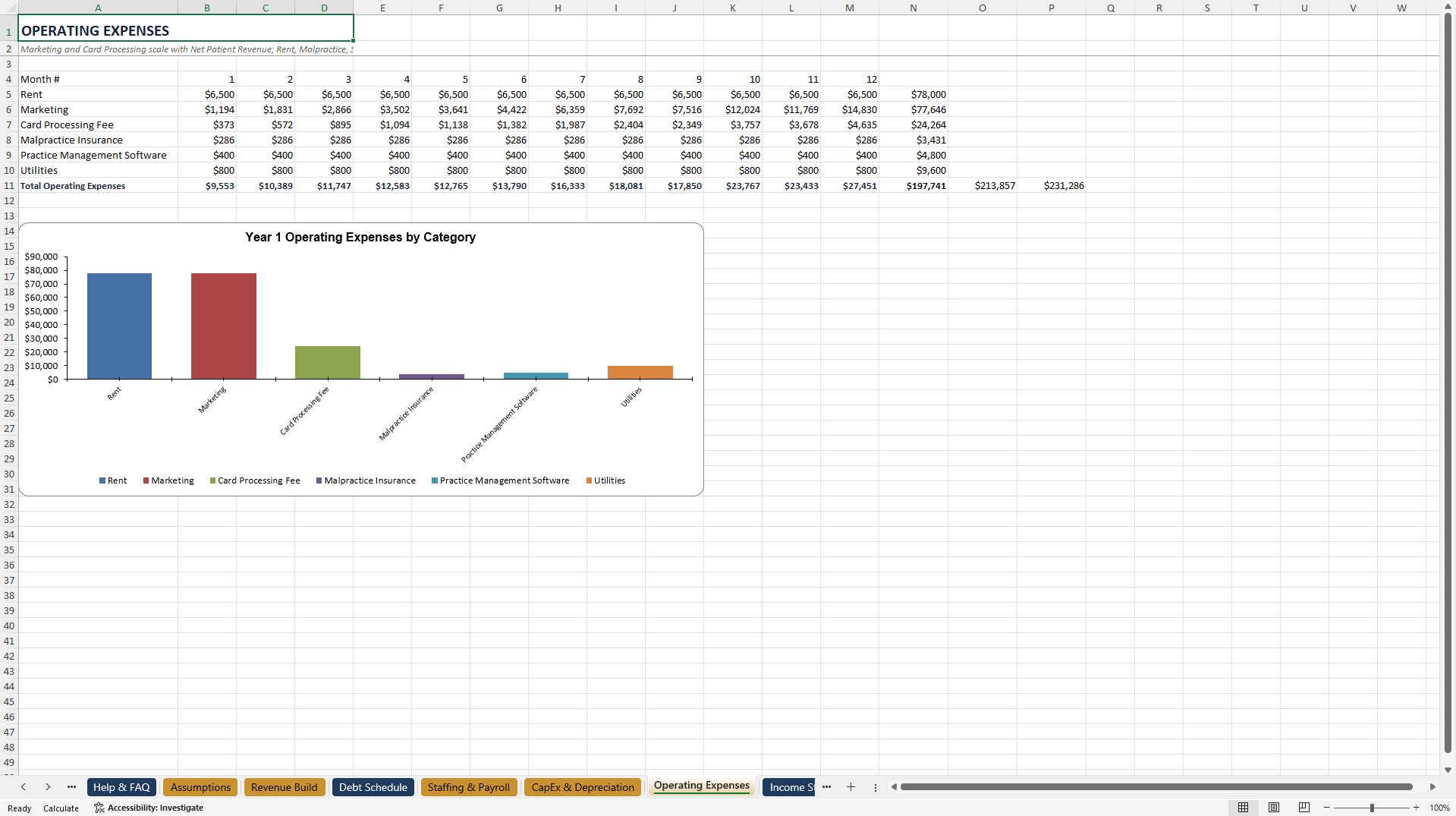Click Practice Management Software legend entry

tap(500, 480)
